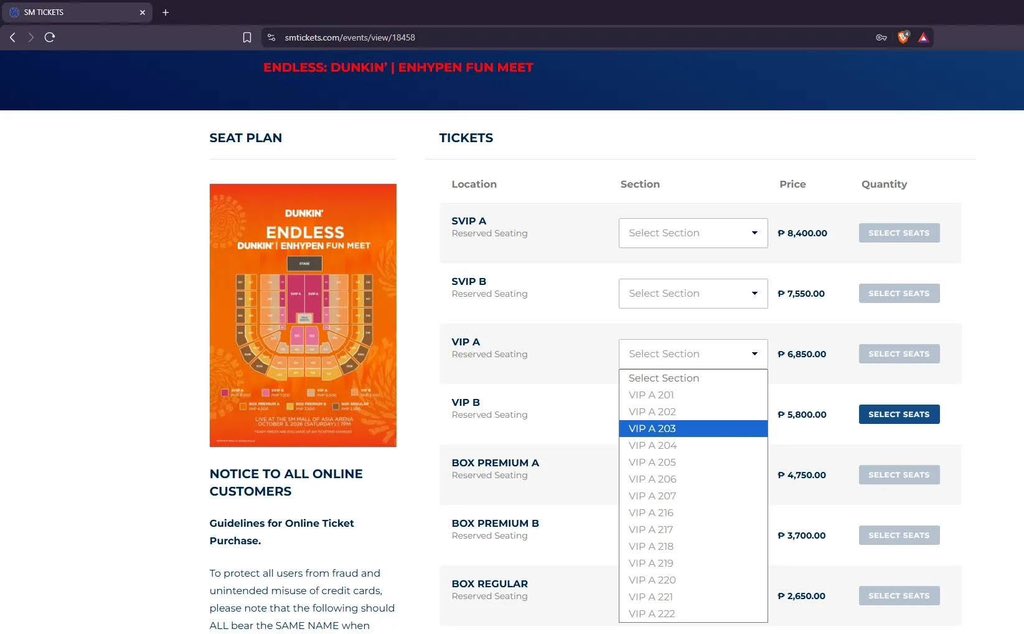Click the ENDLESS: DUNKIN' | ENHYPEN FUN MEET title
The image size is (1024, 634).
(x=398, y=67)
